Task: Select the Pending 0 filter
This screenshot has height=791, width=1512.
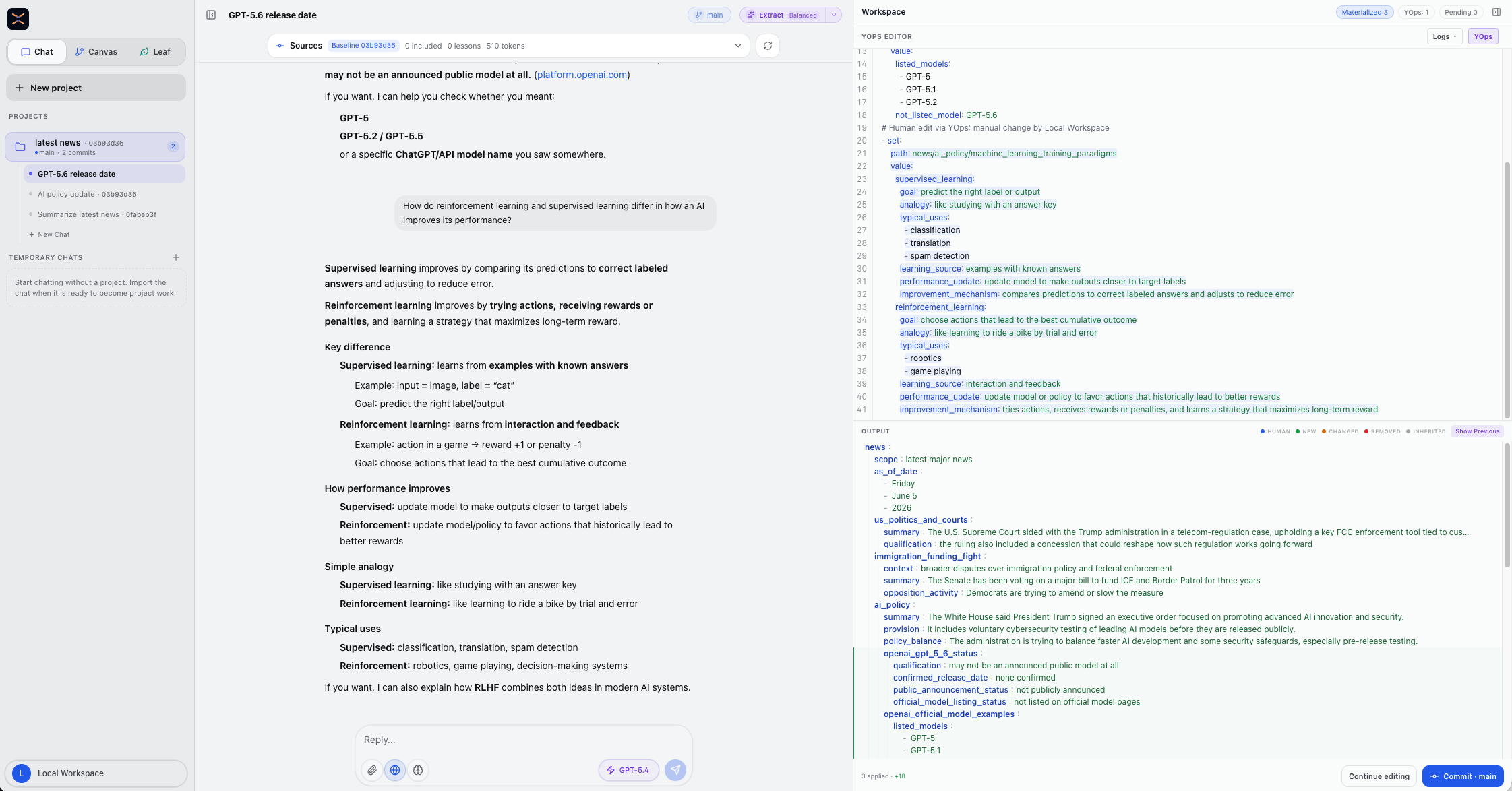Action: tap(1461, 12)
